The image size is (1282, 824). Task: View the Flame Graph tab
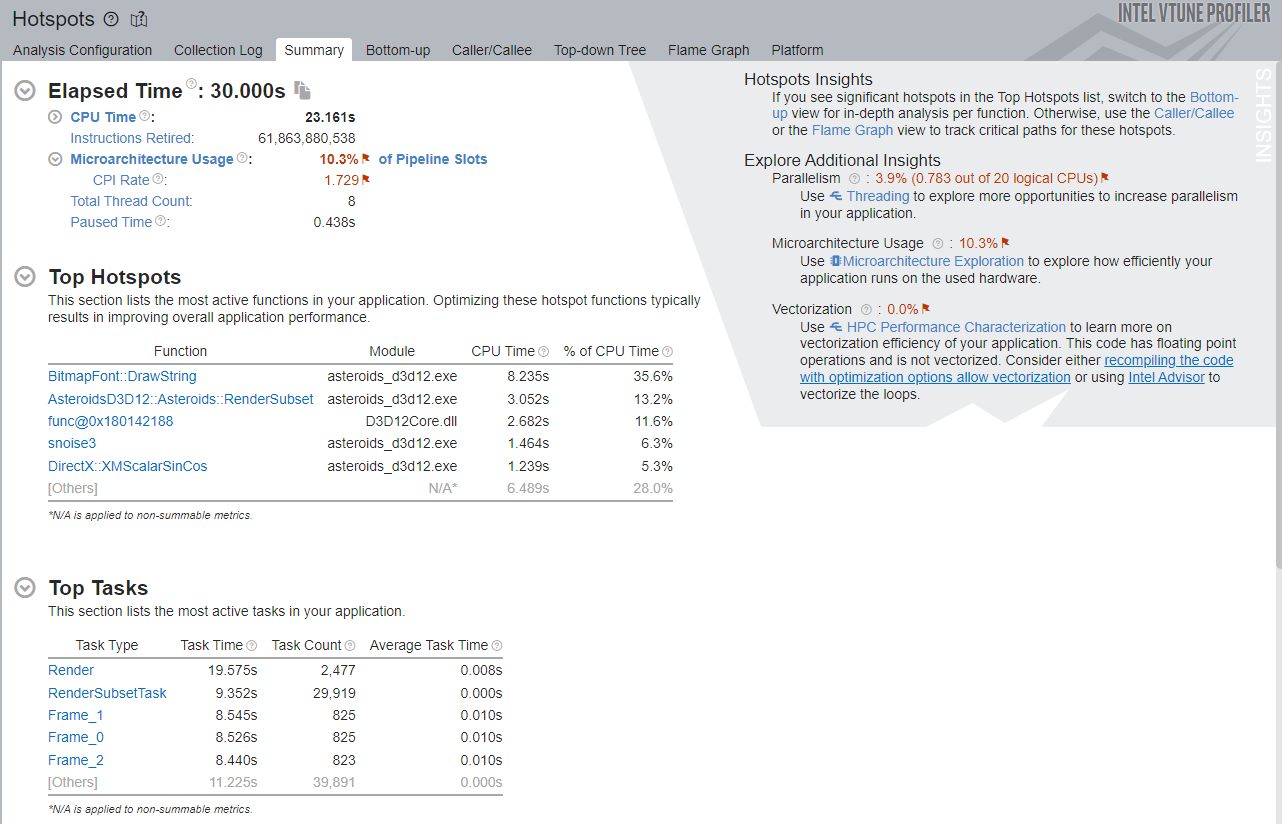[x=709, y=50]
